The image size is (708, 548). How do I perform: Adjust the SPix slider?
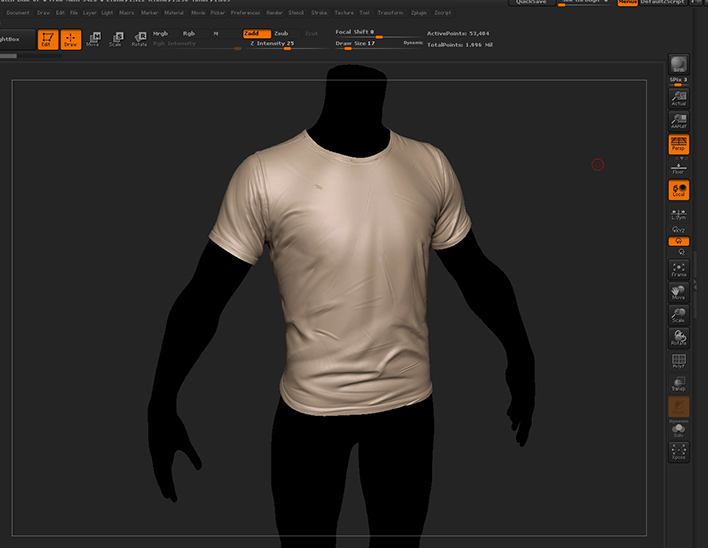[678, 81]
